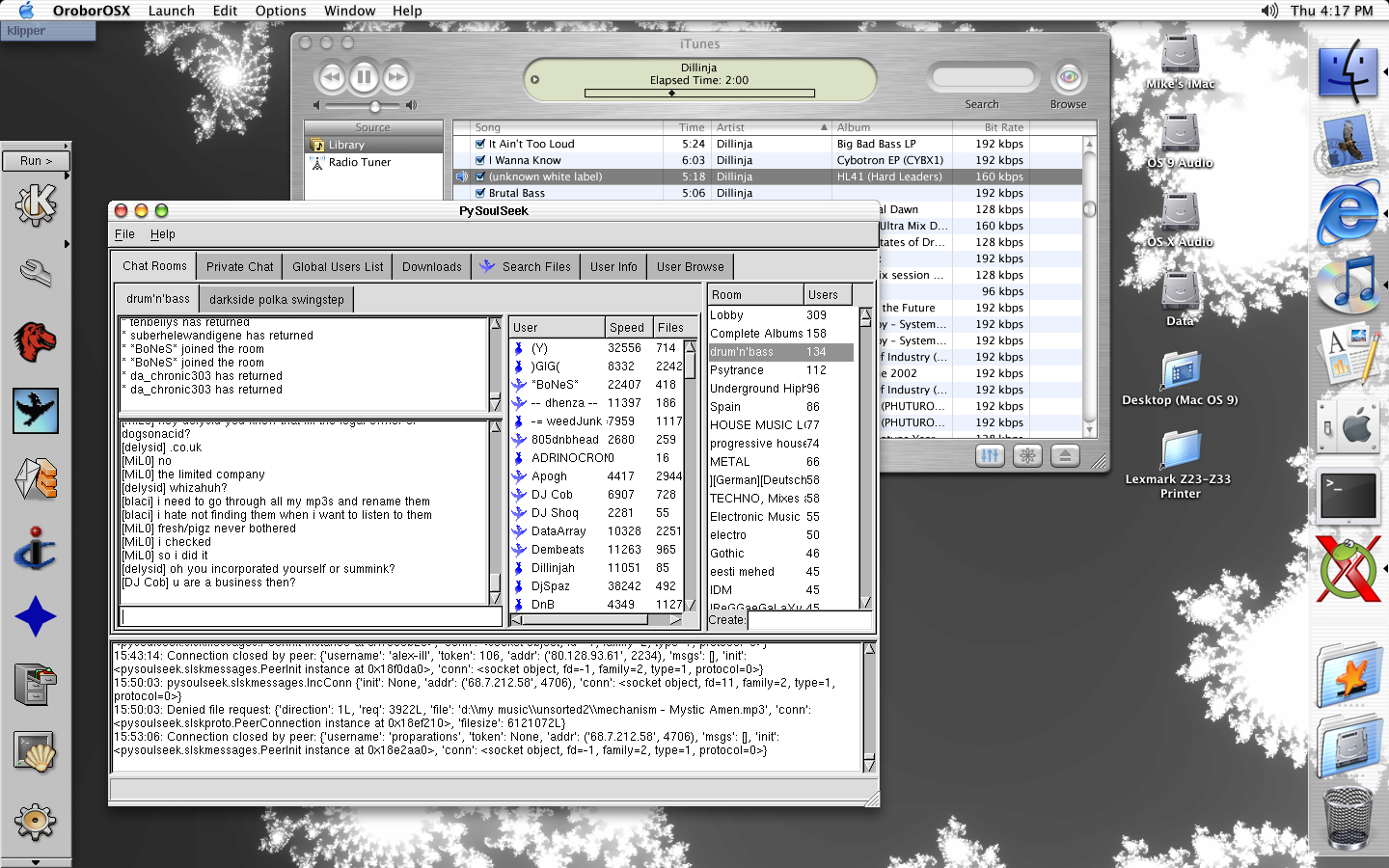Launch Internet Explorer from the Dock
This screenshot has height=868, width=1389.
(1348, 214)
